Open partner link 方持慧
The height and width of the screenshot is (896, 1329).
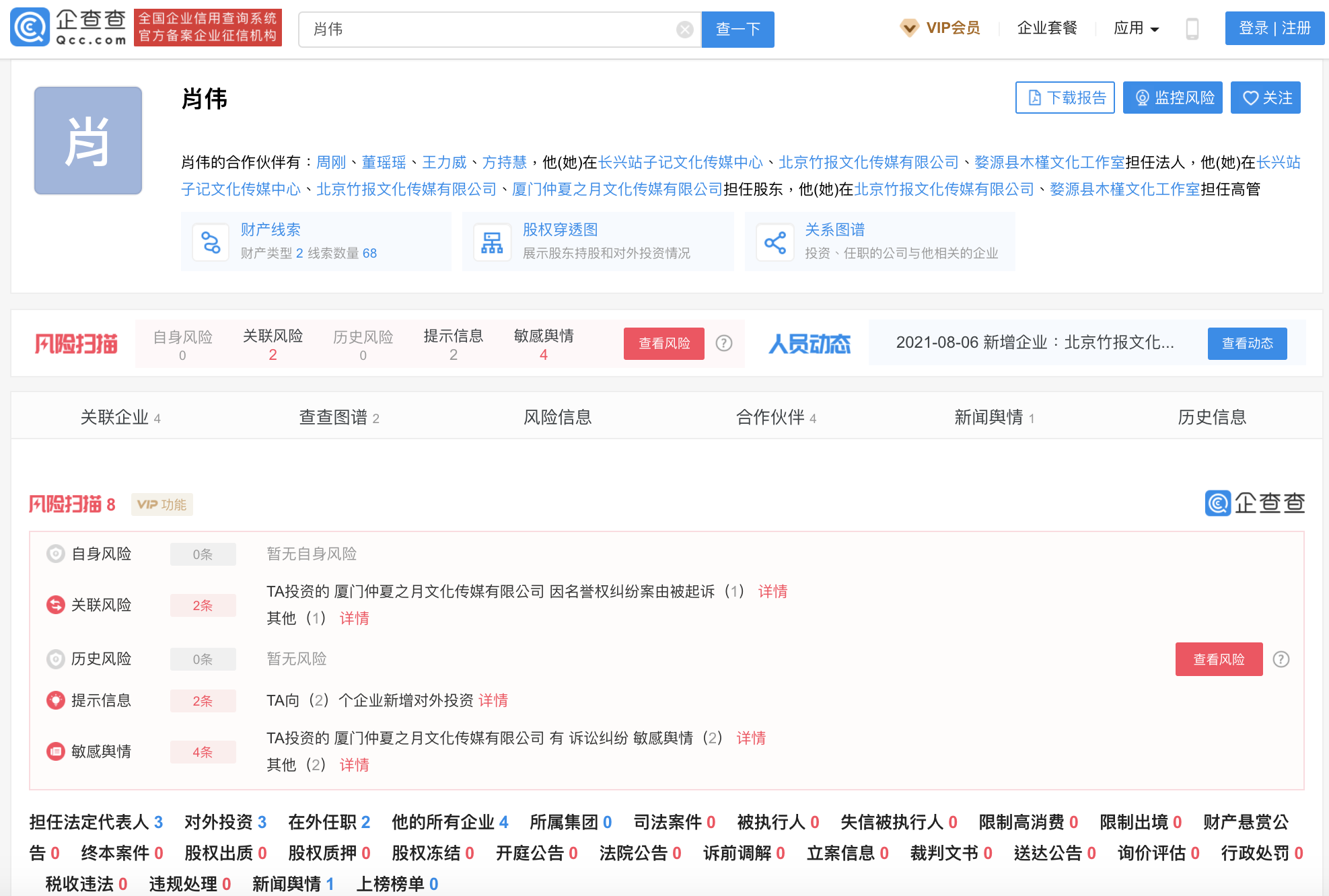(504, 162)
